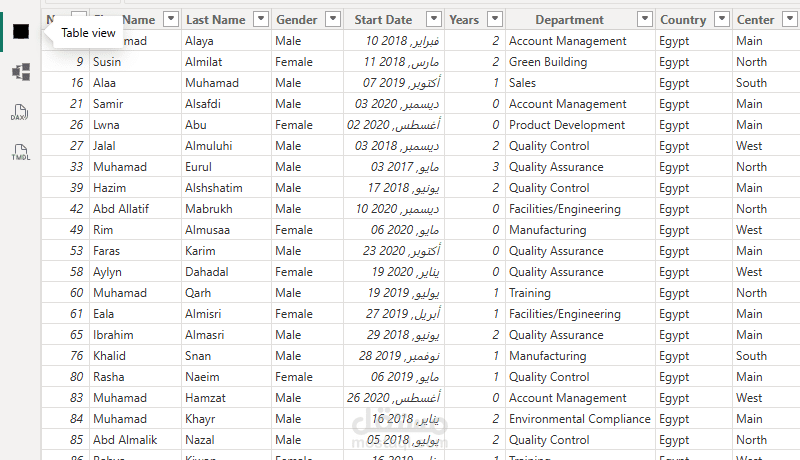Expand the Start Date column filter arrow
The width and height of the screenshot is (800, 460).
click(432, 19)
